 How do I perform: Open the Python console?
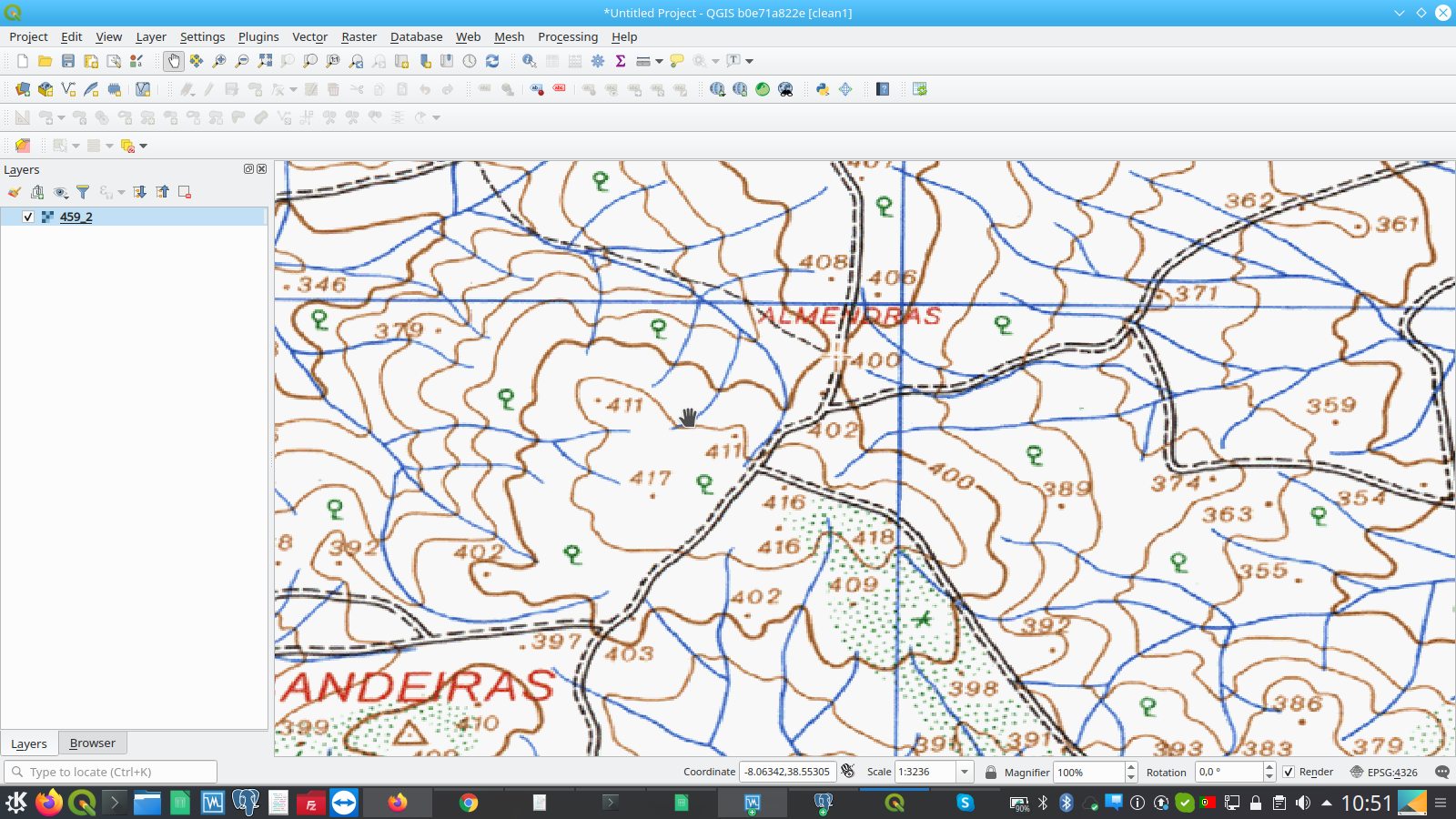point(822,89)
